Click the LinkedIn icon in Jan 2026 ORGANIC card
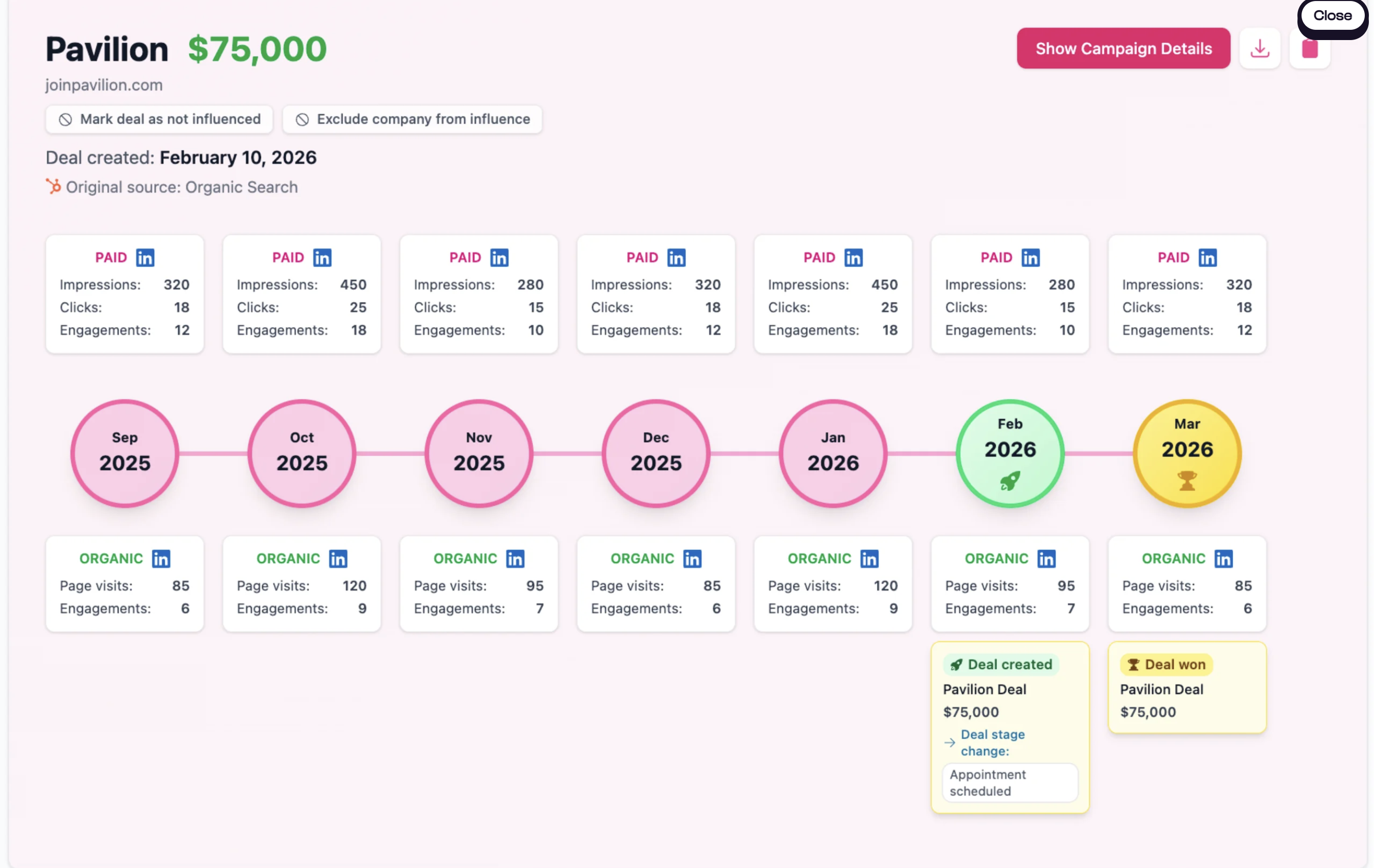 coord(869,559)
